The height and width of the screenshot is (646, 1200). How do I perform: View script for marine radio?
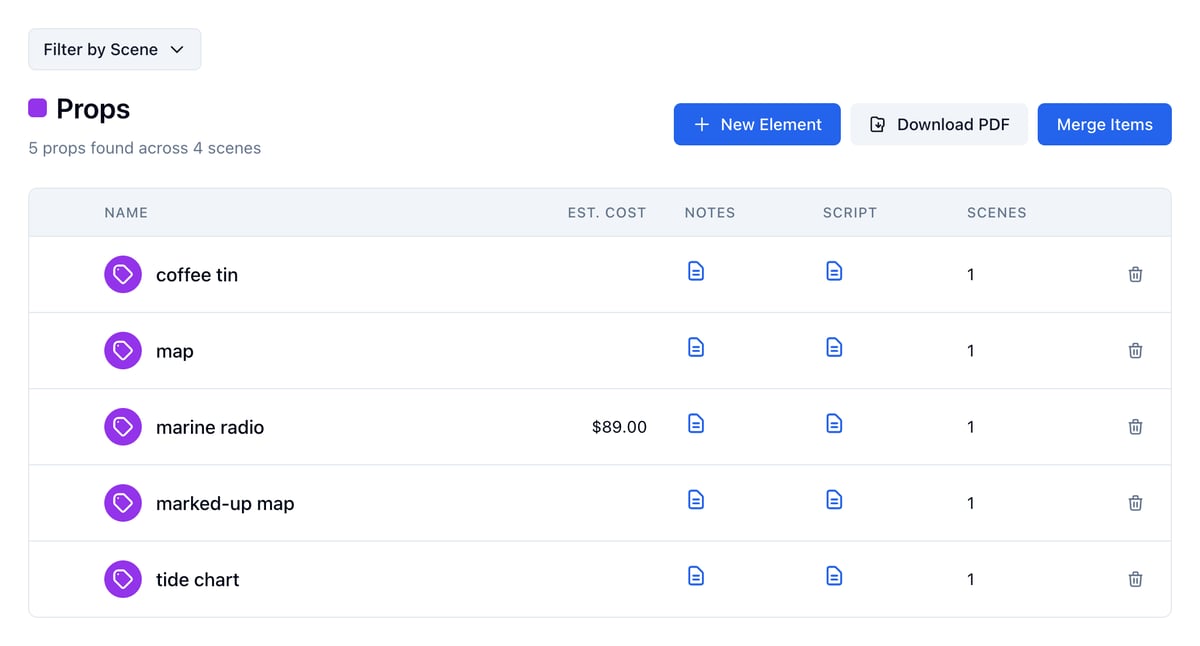click(834, 424)
